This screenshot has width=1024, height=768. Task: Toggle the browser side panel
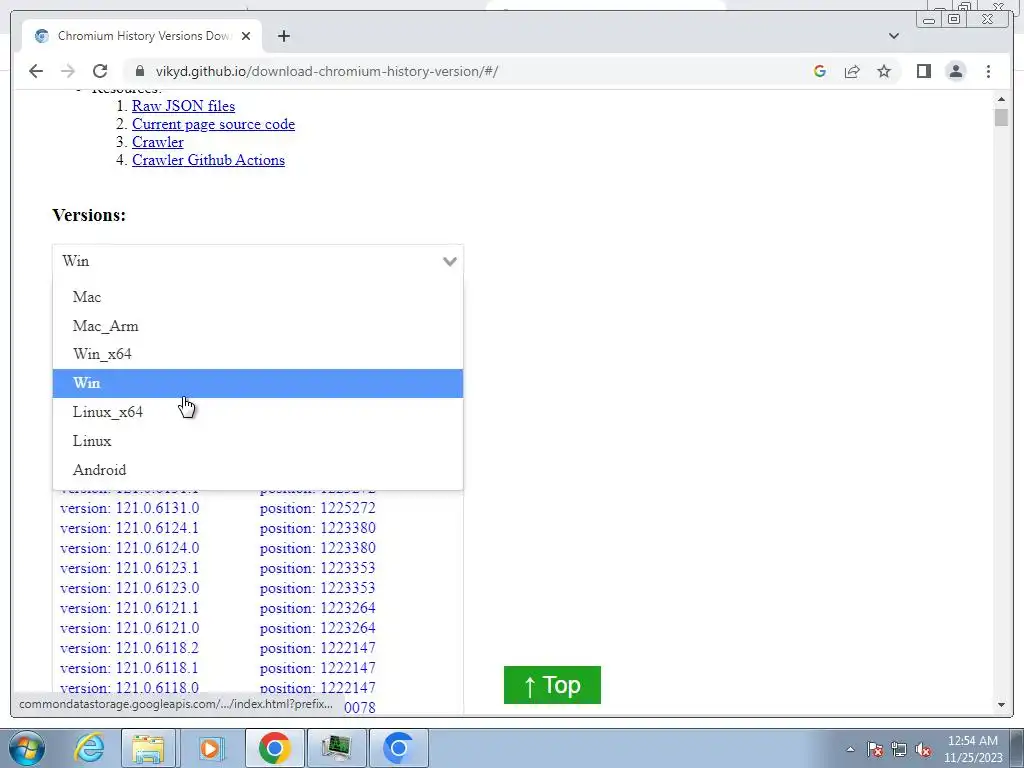[x=923, y=71]
